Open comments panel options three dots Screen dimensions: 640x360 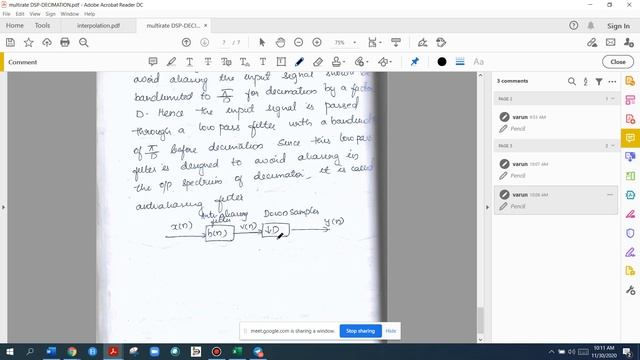tap(612, 81)
